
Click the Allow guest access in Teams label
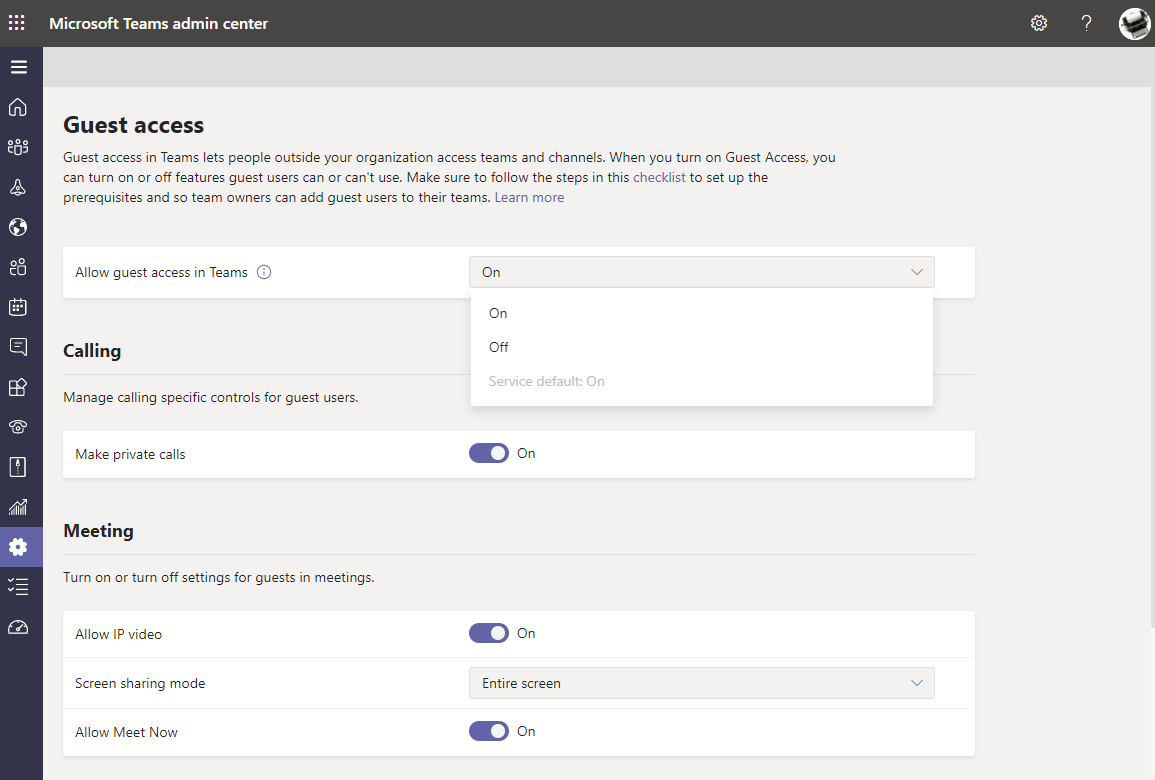point(161,273)
